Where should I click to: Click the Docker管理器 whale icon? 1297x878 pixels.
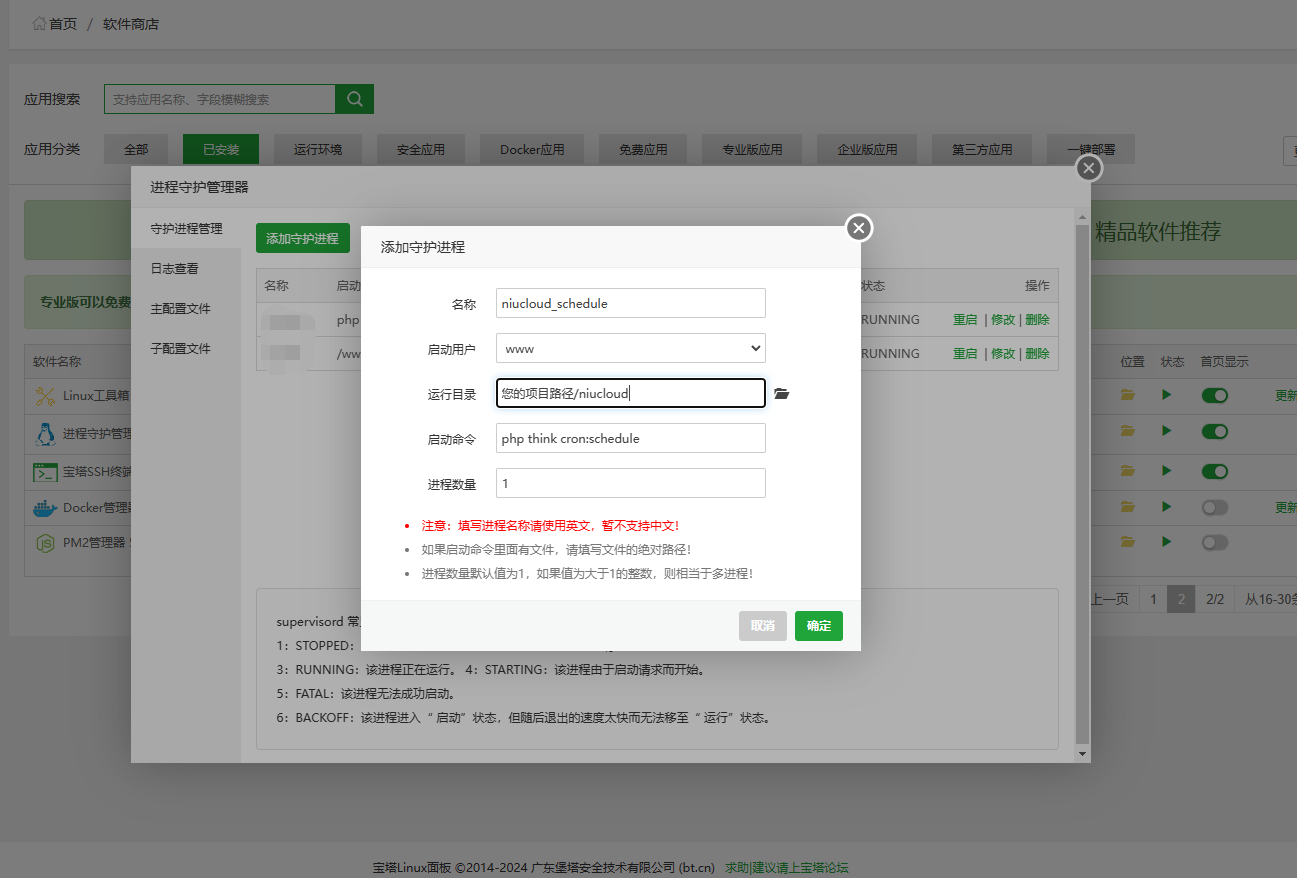[45, 508]
